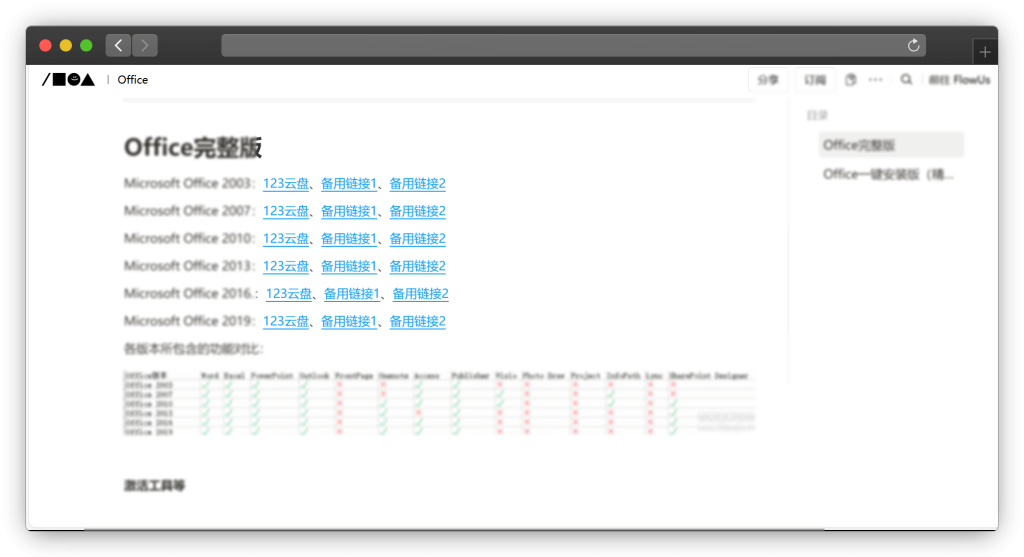Click the FlowUs logo in header

pyautogui.click(x=68, y=80)
